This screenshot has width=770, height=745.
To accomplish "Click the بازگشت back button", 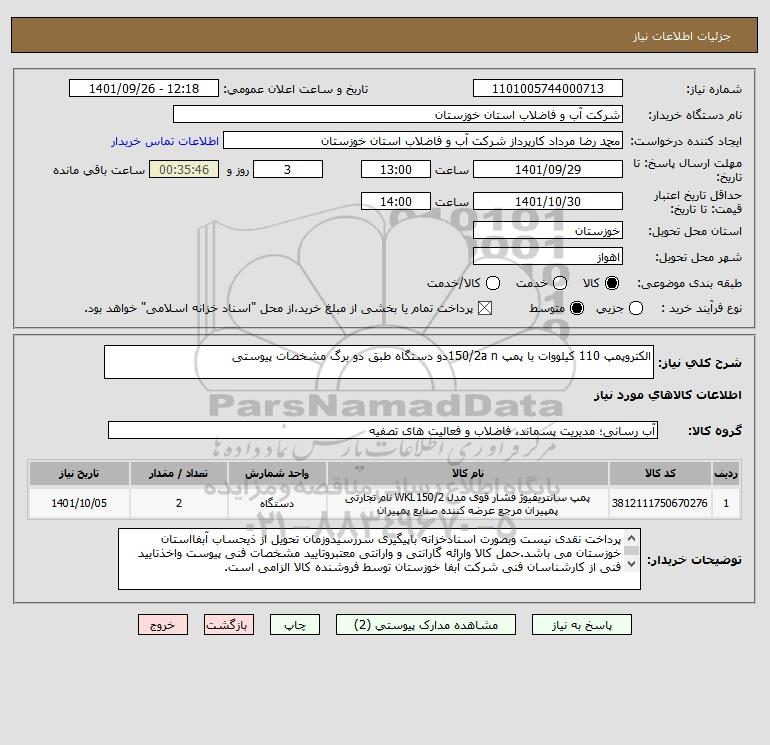I will click(x=229, y=625).
